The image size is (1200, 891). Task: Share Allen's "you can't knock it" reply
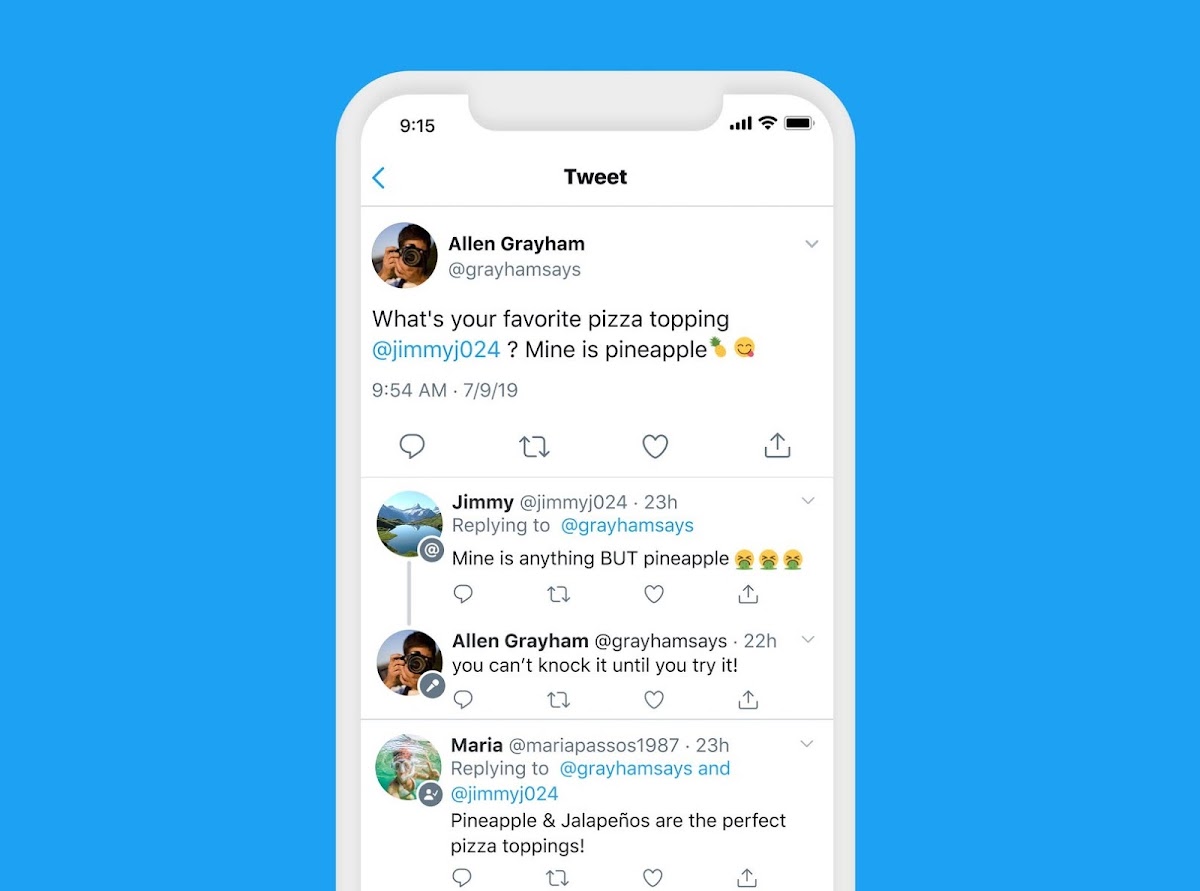pyautogui.click(x=748, y=699)
